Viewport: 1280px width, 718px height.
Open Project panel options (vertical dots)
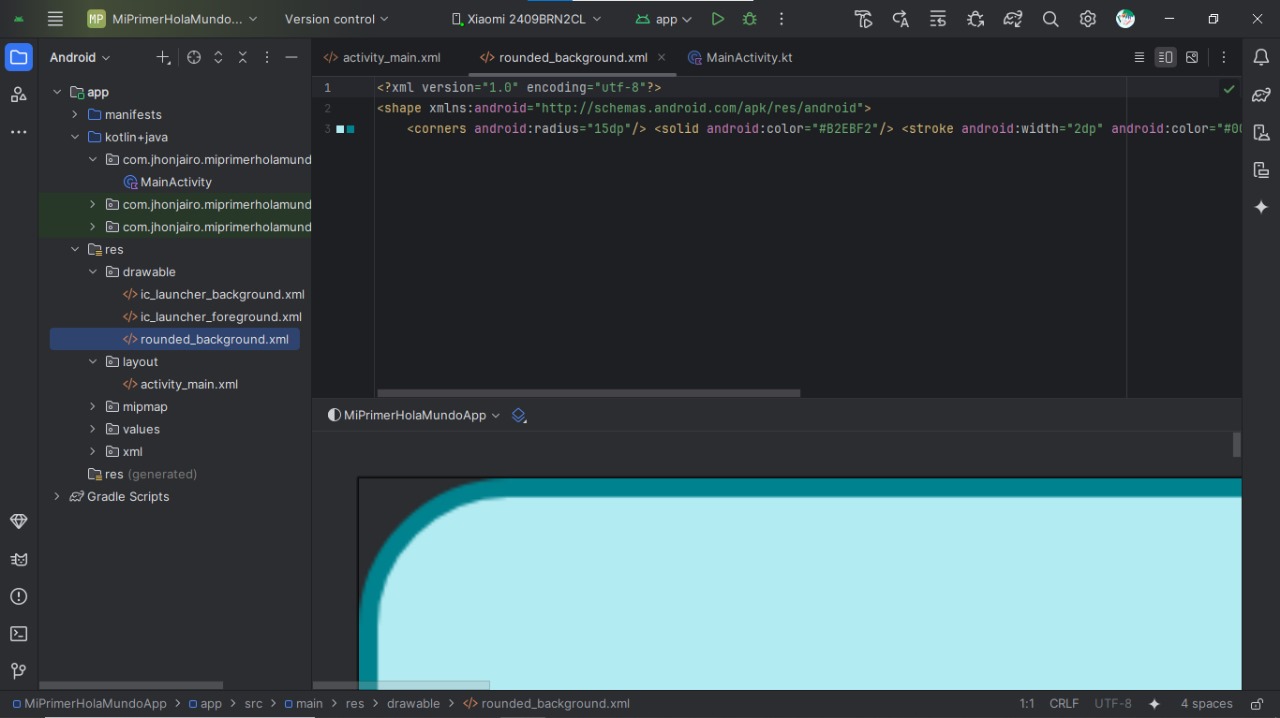coord(267,57)
